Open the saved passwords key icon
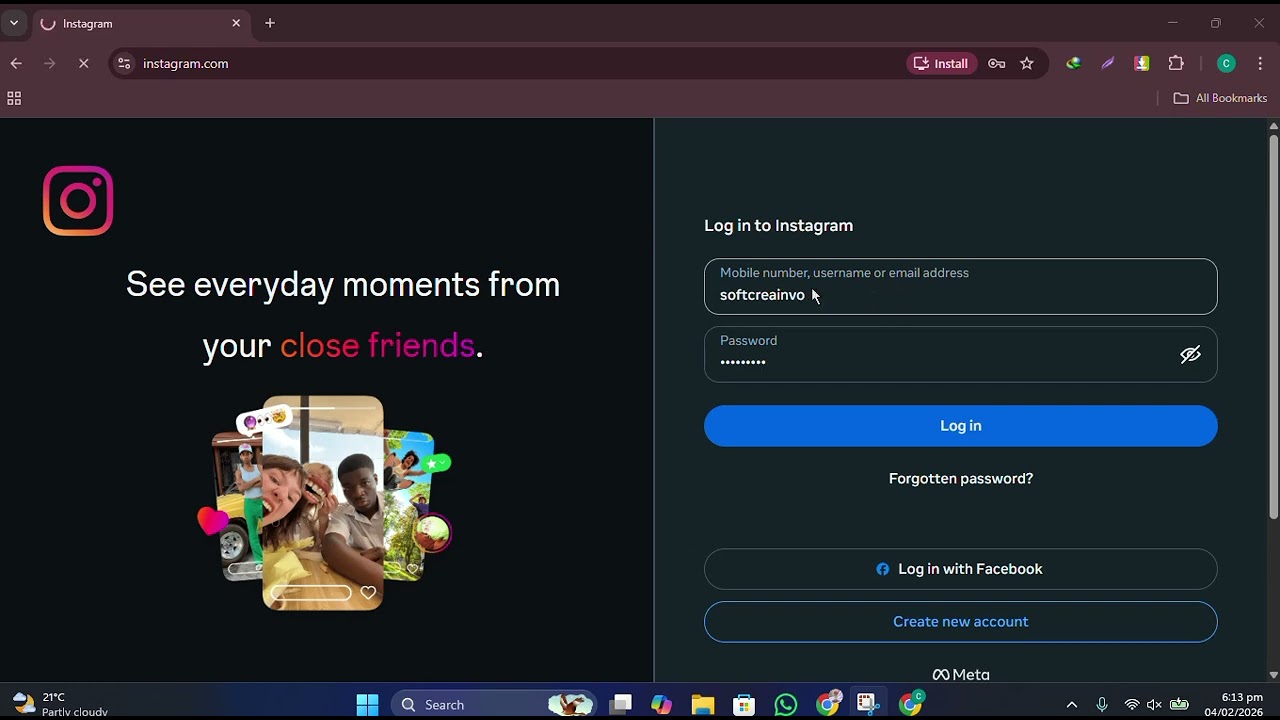This screenshot has width=1280, height=720. 996,63
